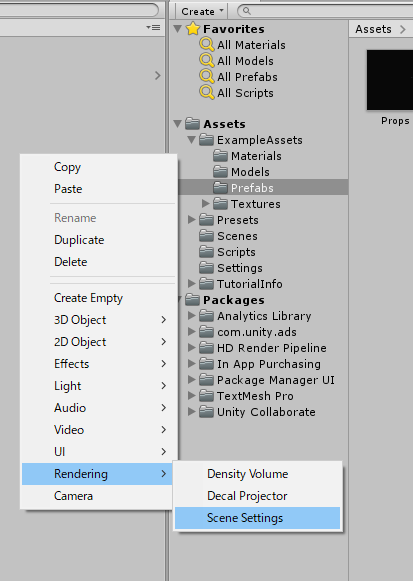Select the All Scripts search icon
The height and width of the screenshot is (581, 413).
(207, 92)
